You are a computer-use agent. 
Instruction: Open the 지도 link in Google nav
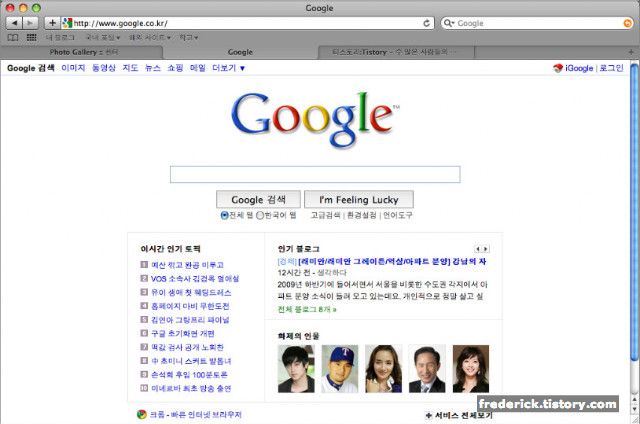coord(130,68)
